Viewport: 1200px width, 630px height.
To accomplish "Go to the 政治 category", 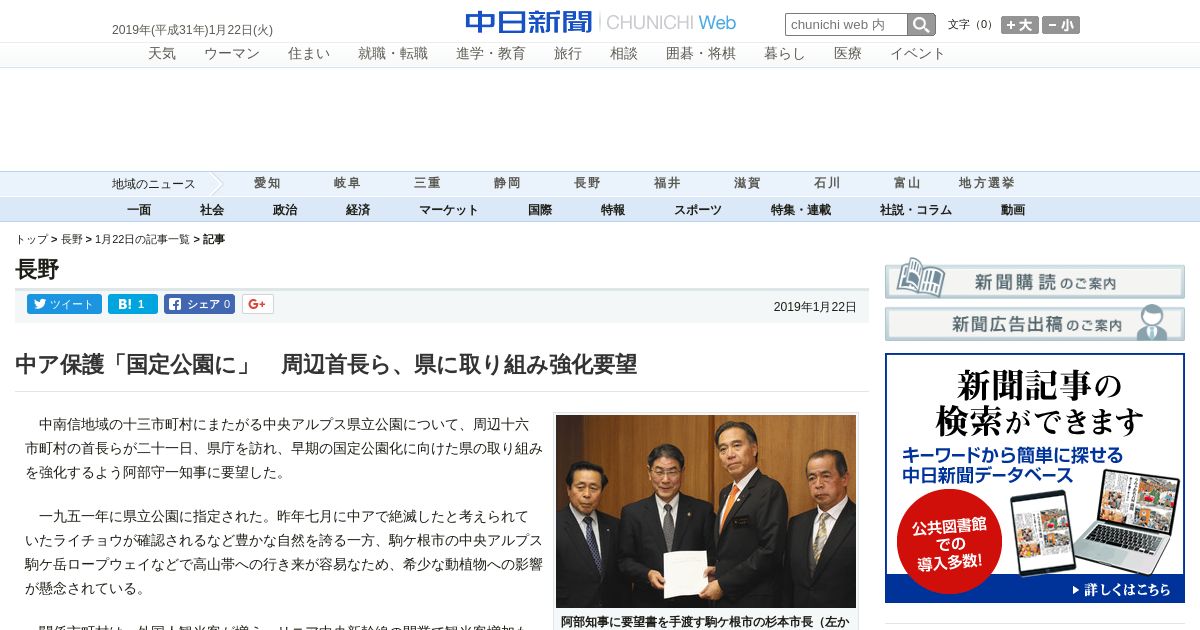I will (x=285, y=210).
